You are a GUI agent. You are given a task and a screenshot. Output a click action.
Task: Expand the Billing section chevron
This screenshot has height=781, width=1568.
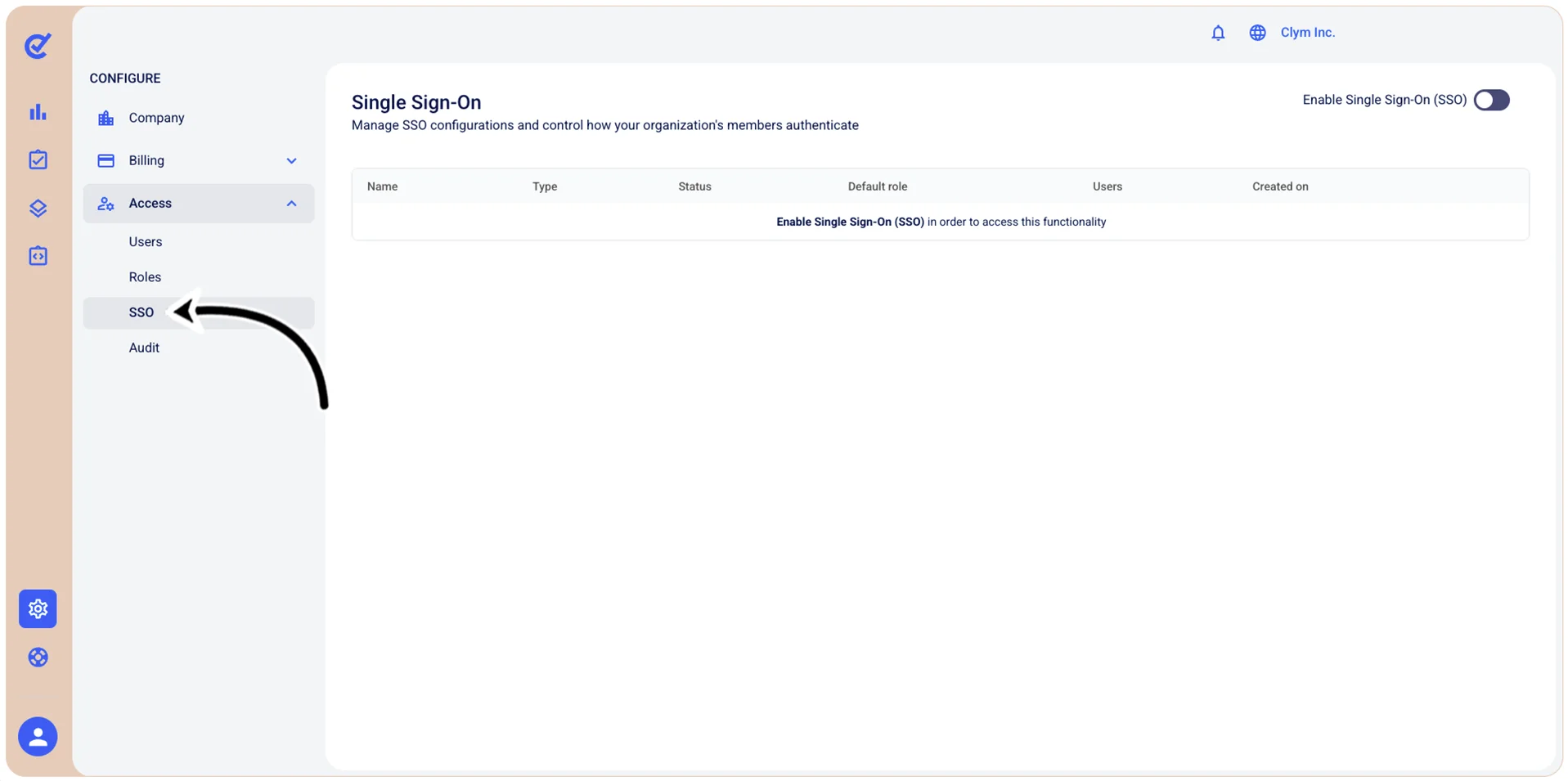point(291,161)
